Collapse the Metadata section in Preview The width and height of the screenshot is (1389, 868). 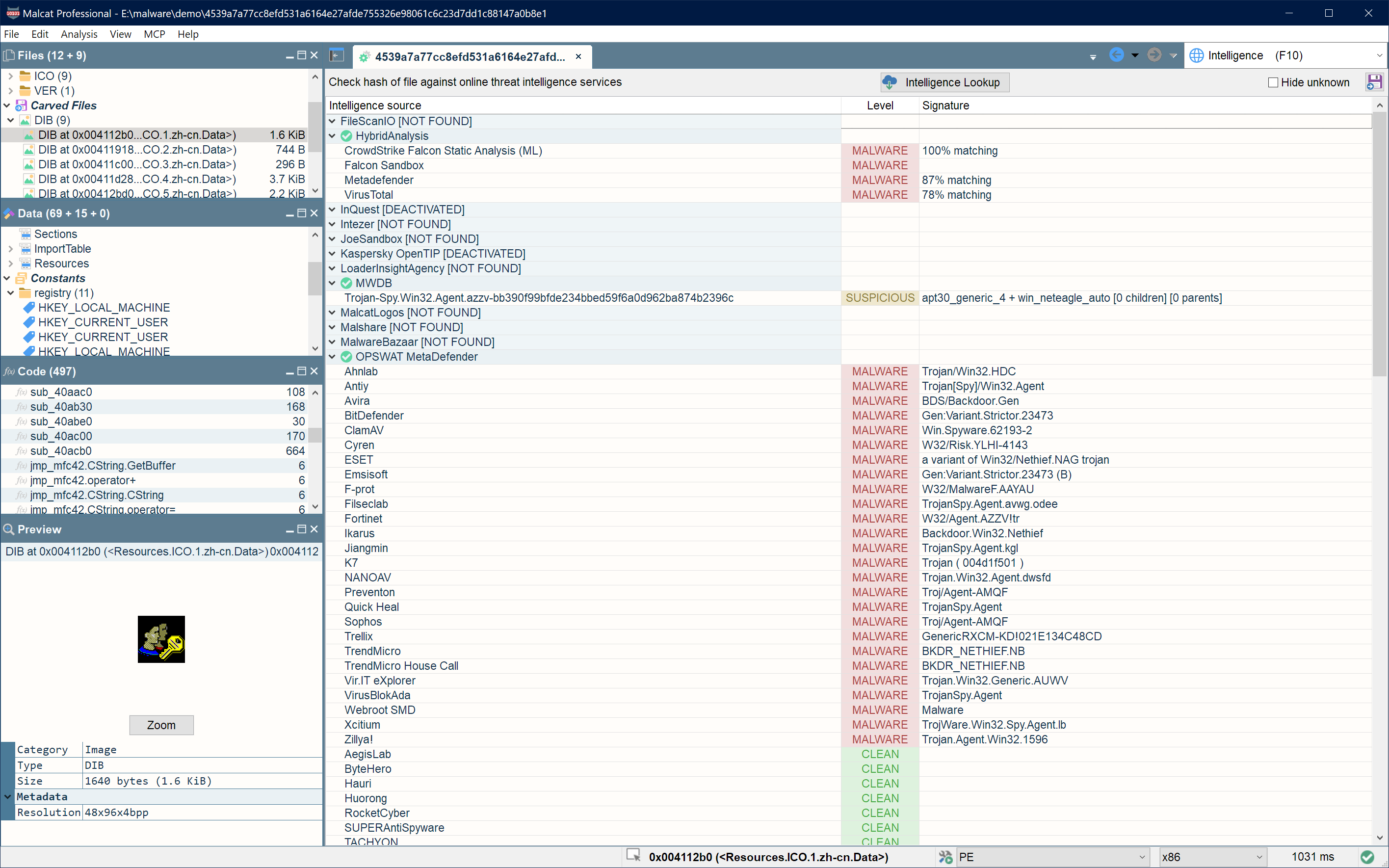[x=7, y=797]
